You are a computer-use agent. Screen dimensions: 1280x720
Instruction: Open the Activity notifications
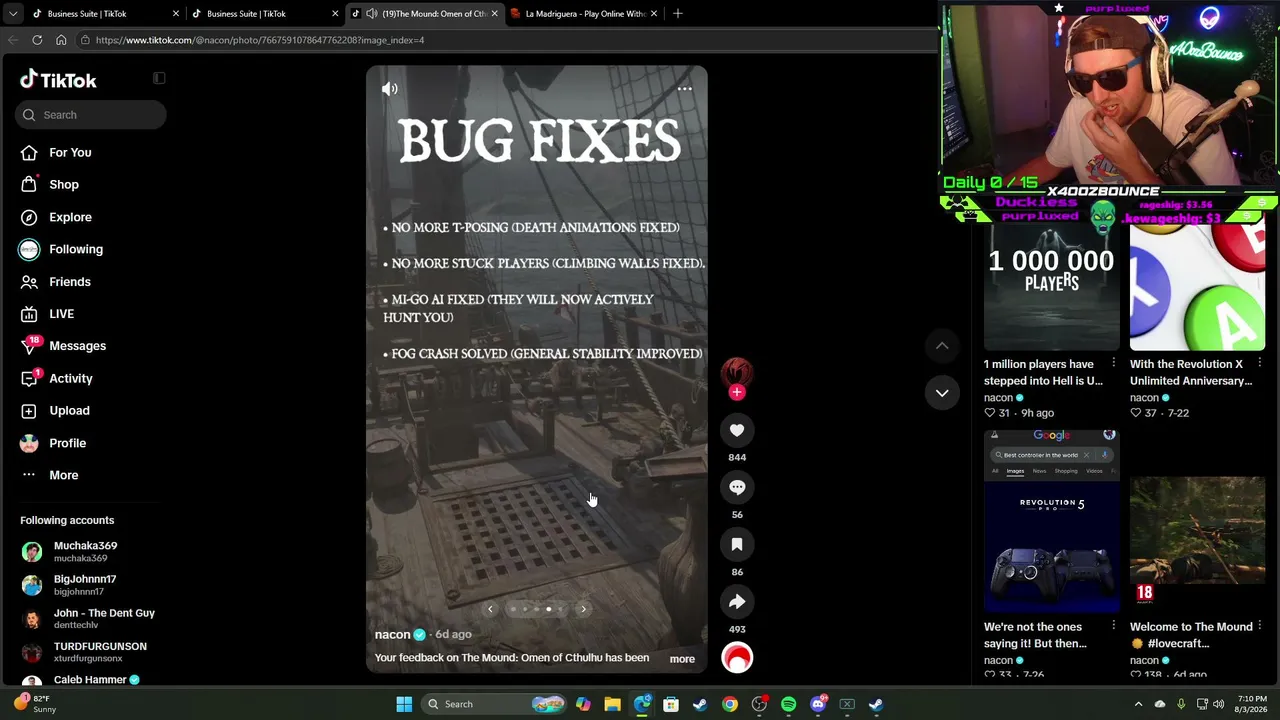coord(71,379)
